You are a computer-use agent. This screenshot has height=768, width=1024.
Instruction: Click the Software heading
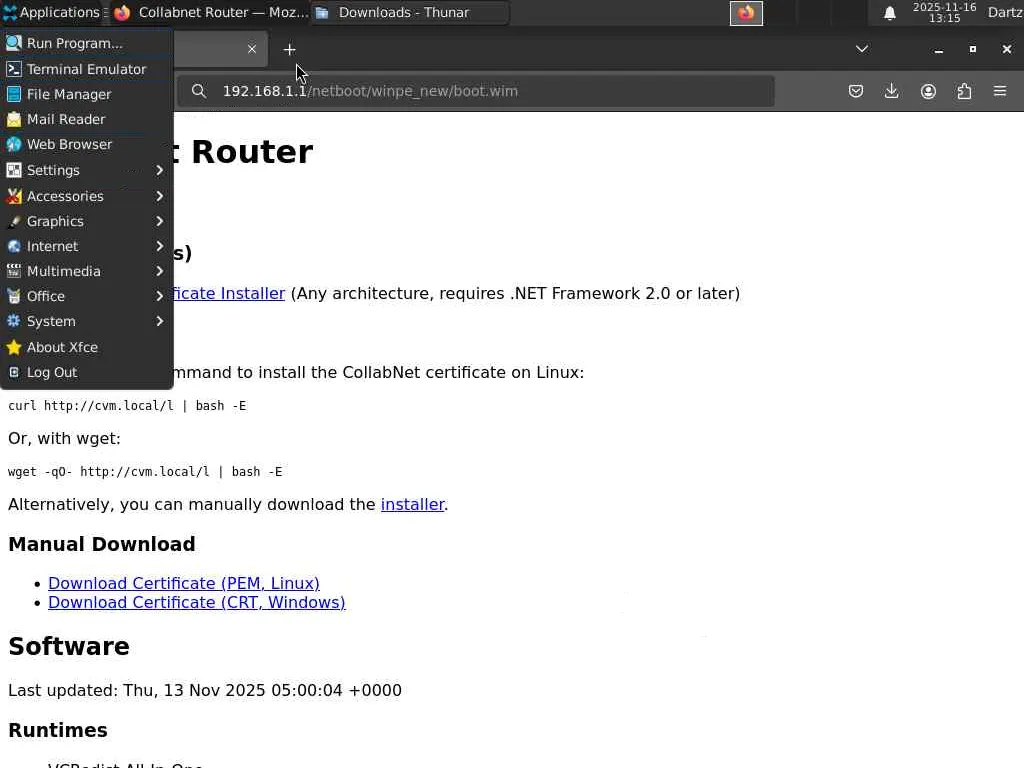pyautogui.click(x=69, y=646)
